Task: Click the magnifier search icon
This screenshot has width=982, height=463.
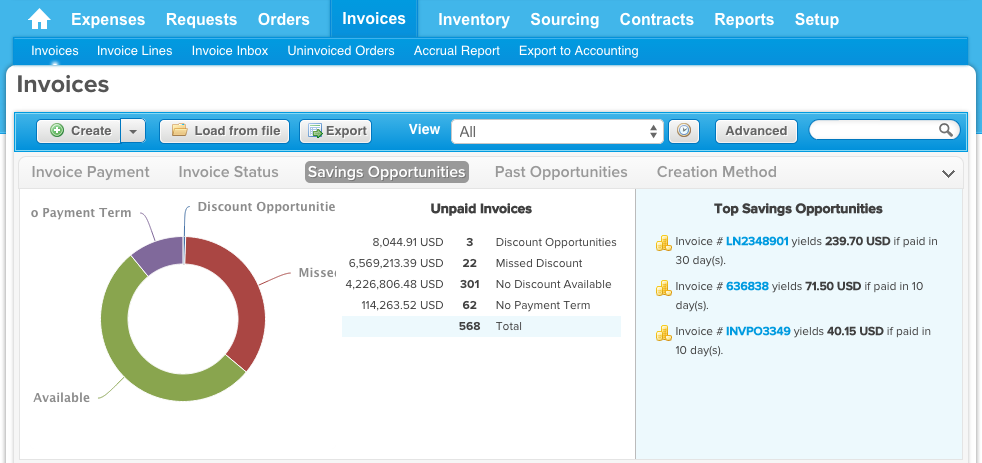Action: [946, 130]
